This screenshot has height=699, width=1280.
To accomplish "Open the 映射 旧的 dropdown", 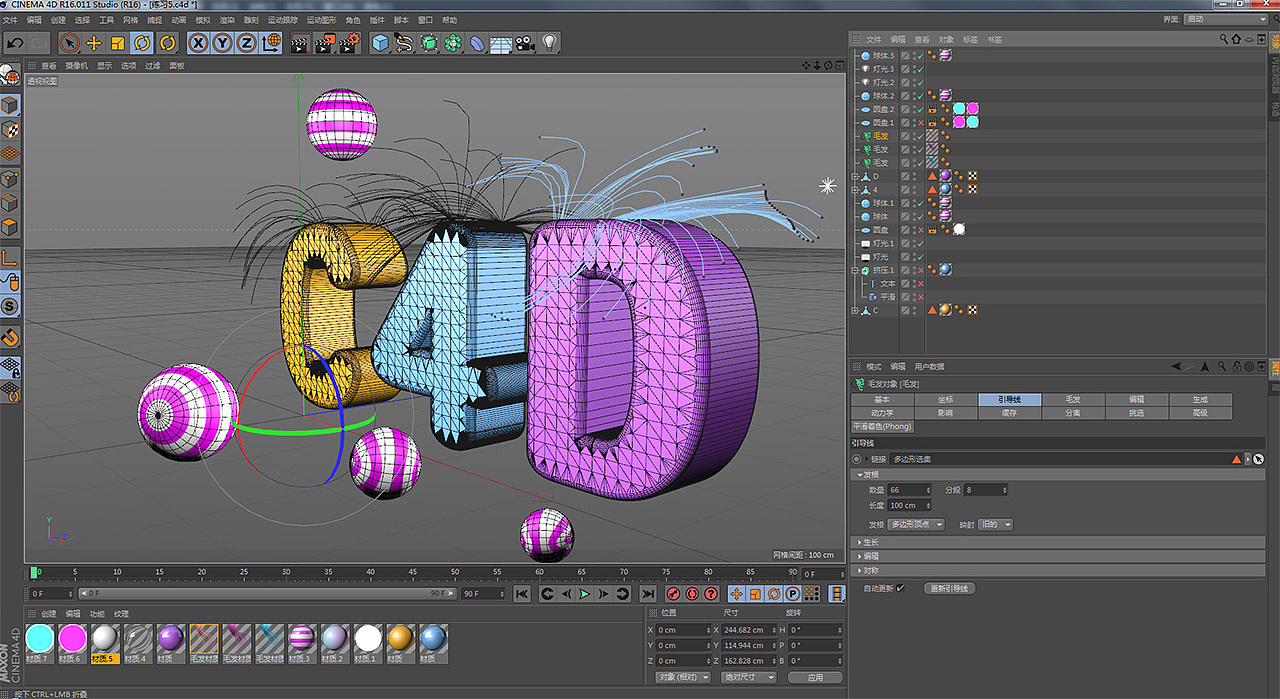I will click(995, 525).
